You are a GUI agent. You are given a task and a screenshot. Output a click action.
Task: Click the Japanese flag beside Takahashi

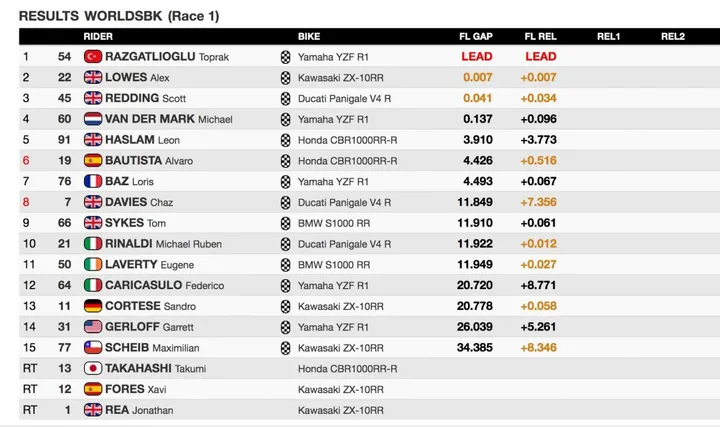click(93, 368)
